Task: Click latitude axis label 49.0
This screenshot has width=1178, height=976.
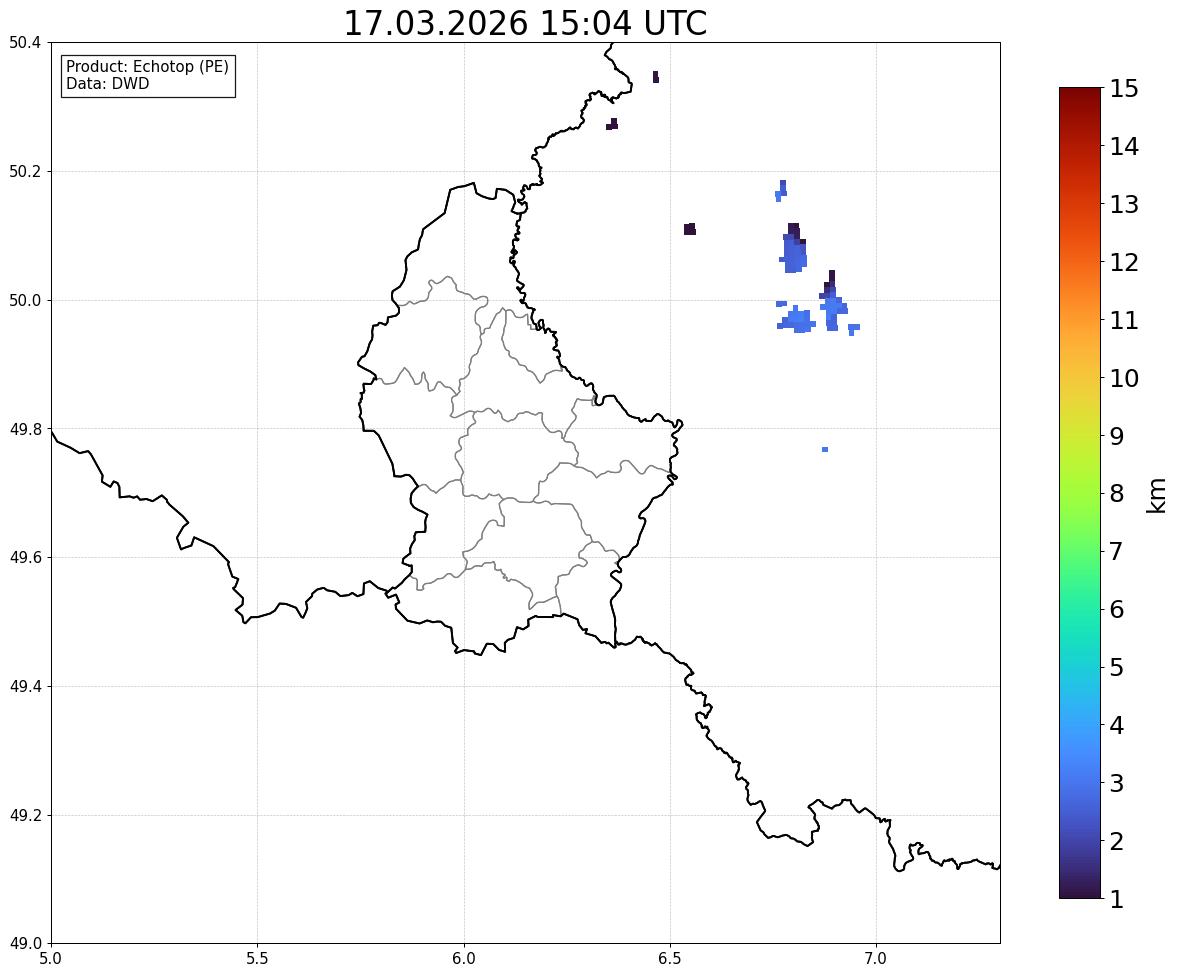Action: click(24, 944)
